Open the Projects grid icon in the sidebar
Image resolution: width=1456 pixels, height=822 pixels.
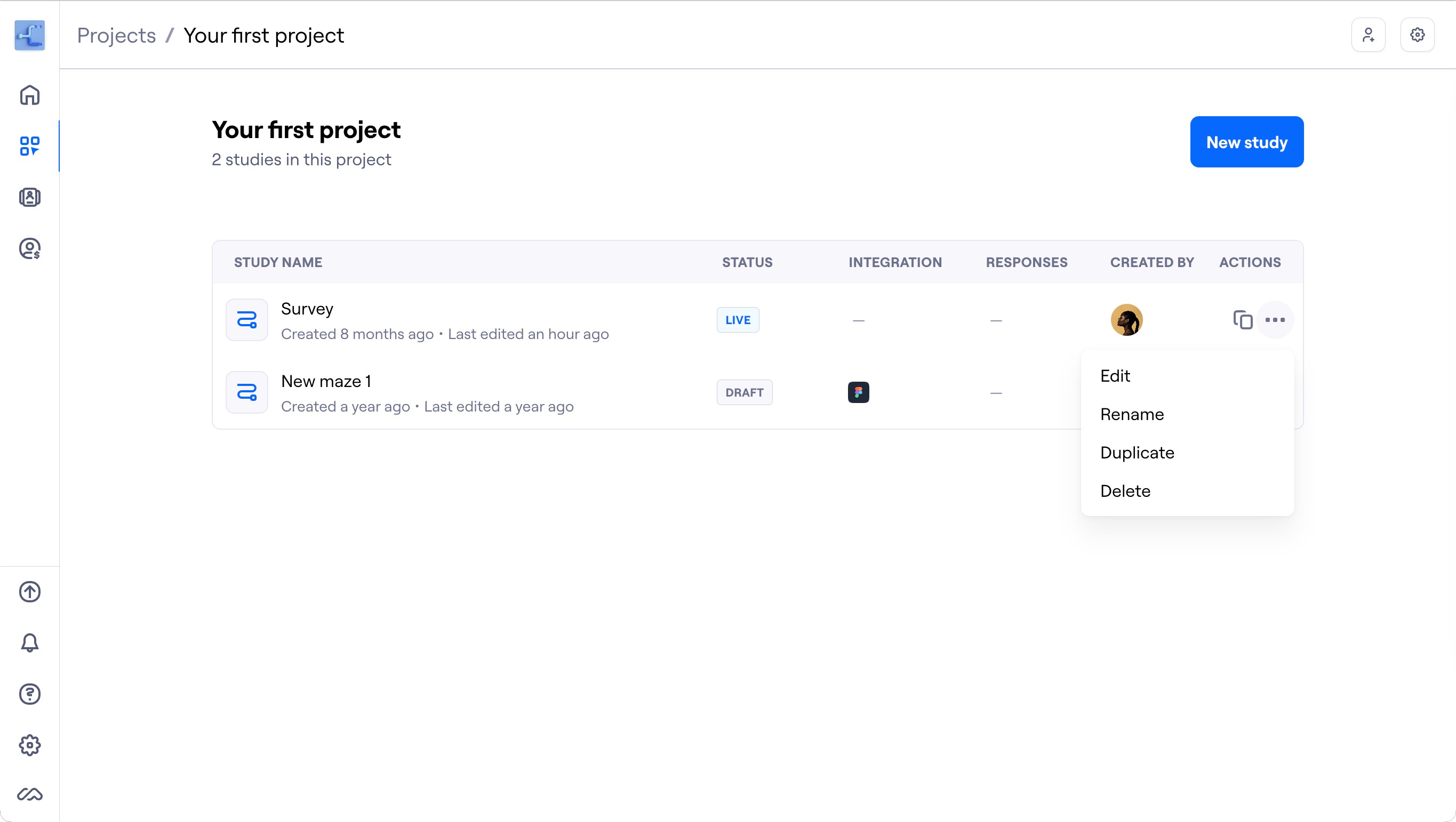29,146
